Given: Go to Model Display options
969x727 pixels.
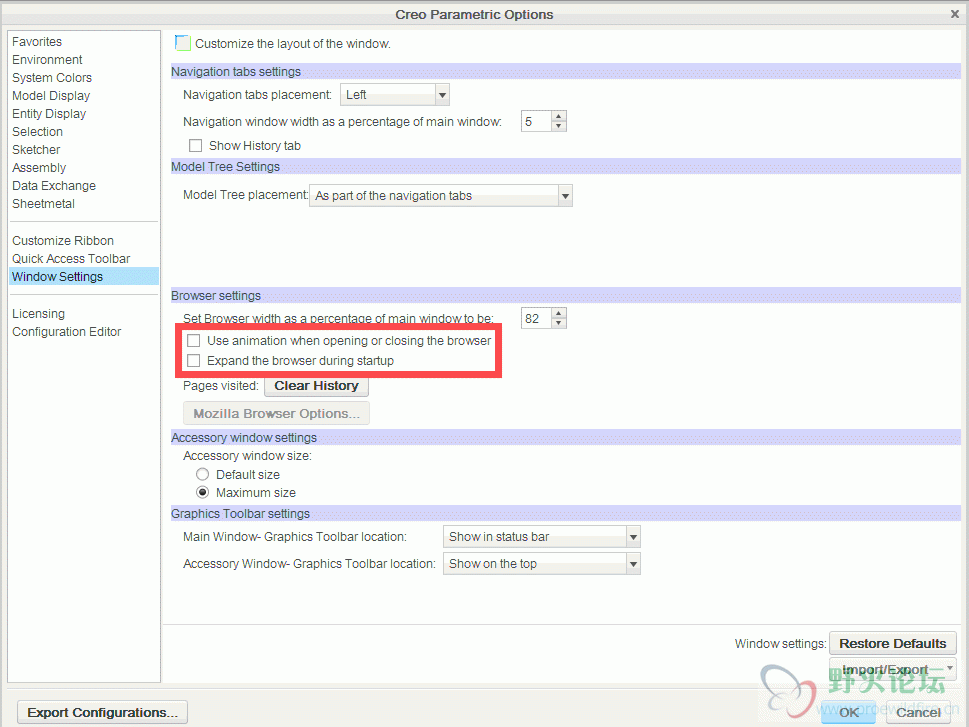Looking at the screenshot, I should (51, 95).
